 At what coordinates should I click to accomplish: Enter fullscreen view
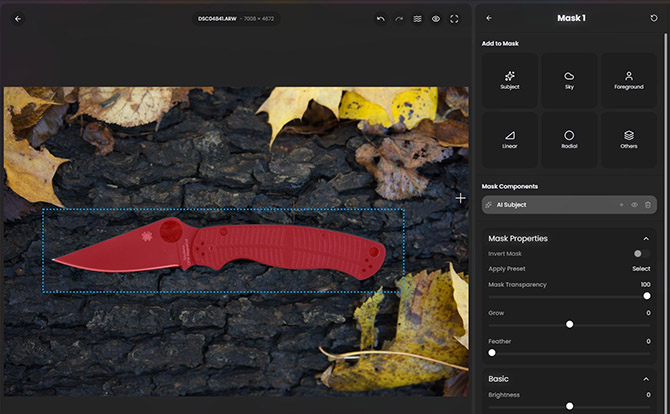point(454,18)
